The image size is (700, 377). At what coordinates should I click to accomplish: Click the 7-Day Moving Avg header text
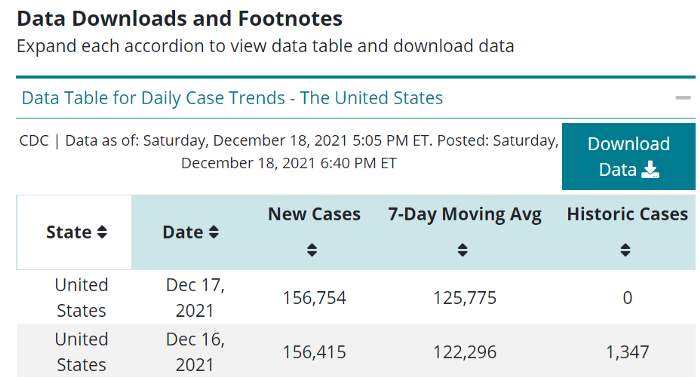[465, 215]
